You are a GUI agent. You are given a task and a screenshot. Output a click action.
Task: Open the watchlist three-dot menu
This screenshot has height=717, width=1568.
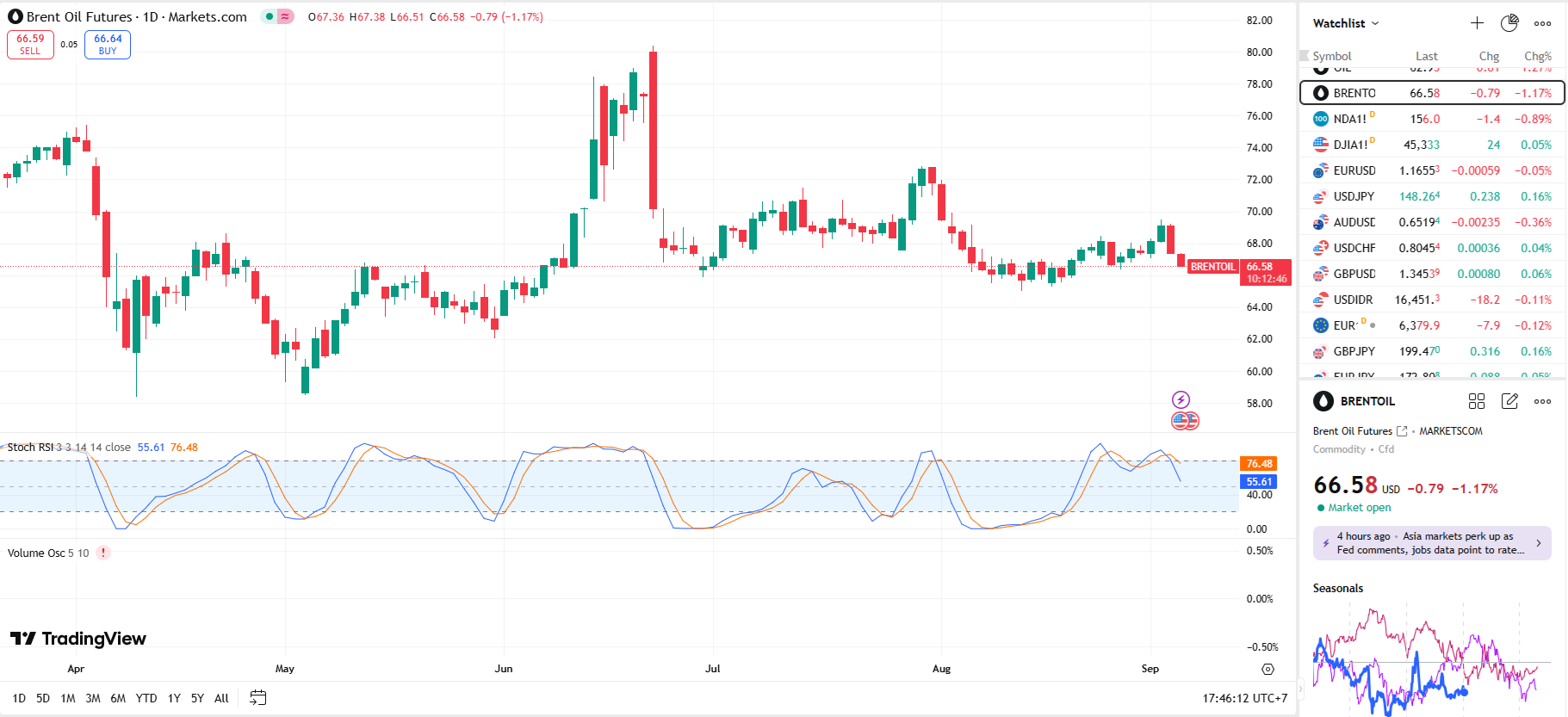(x=1542, y=23)
